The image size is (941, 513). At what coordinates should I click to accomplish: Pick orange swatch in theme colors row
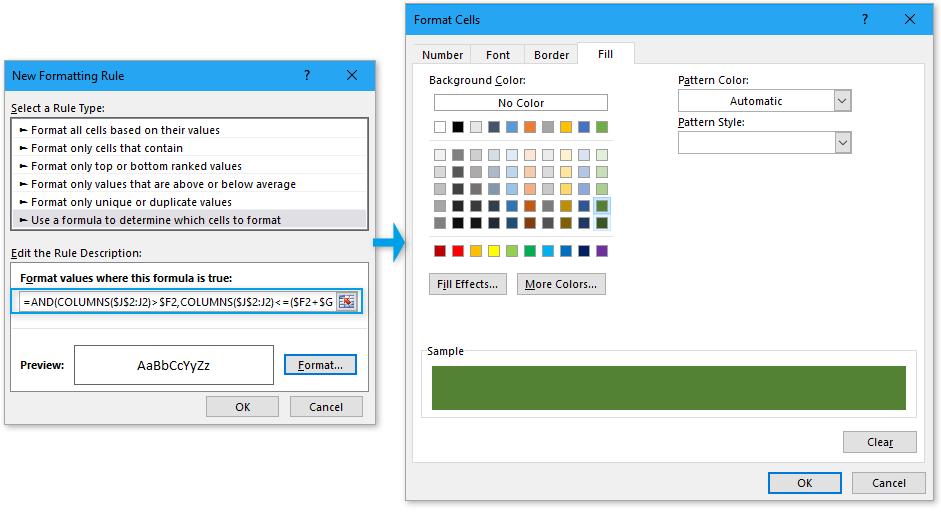(530, 127)
